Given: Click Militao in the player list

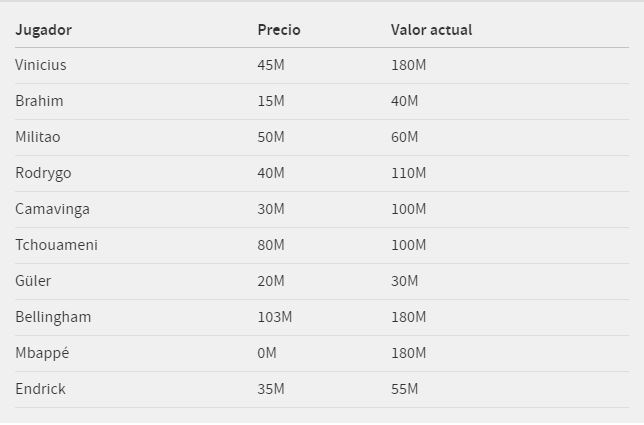Looking at the screenshot, I should pos(38,137).
